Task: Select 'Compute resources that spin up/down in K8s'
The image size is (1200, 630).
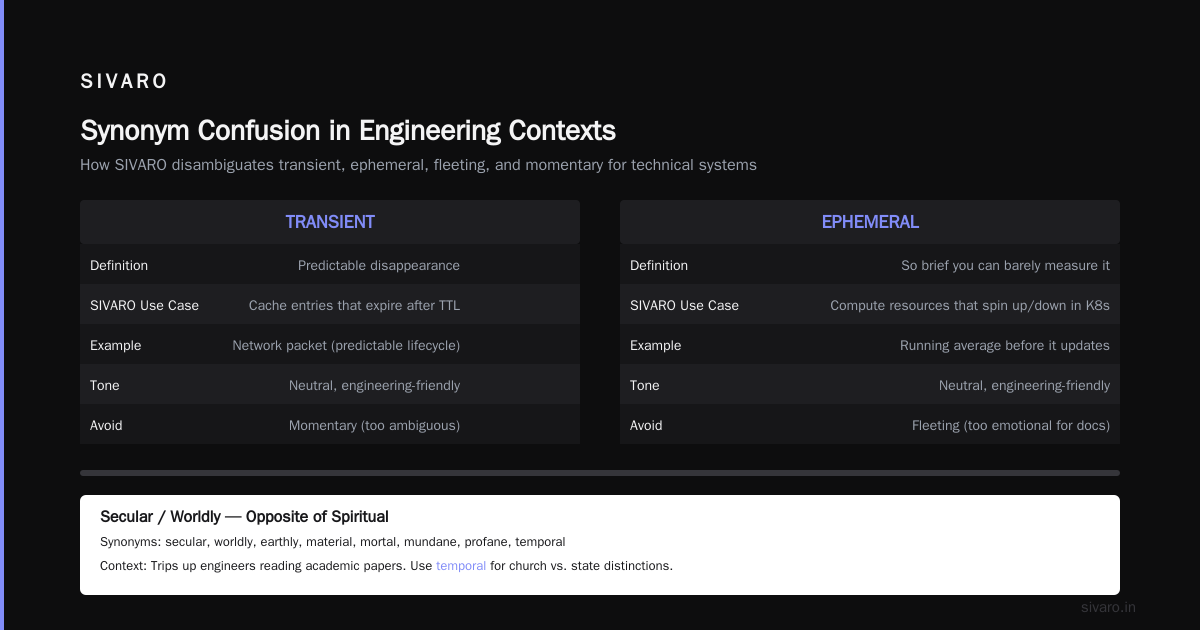Action: point(970,305)
